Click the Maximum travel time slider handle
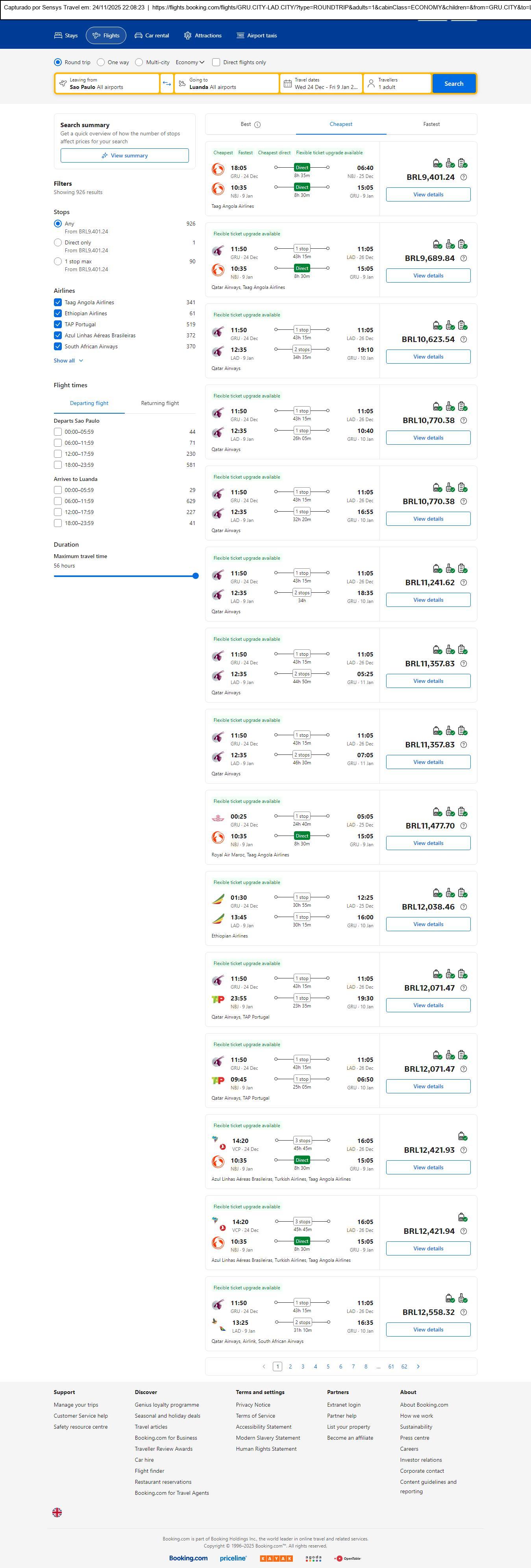 point(196,576)
